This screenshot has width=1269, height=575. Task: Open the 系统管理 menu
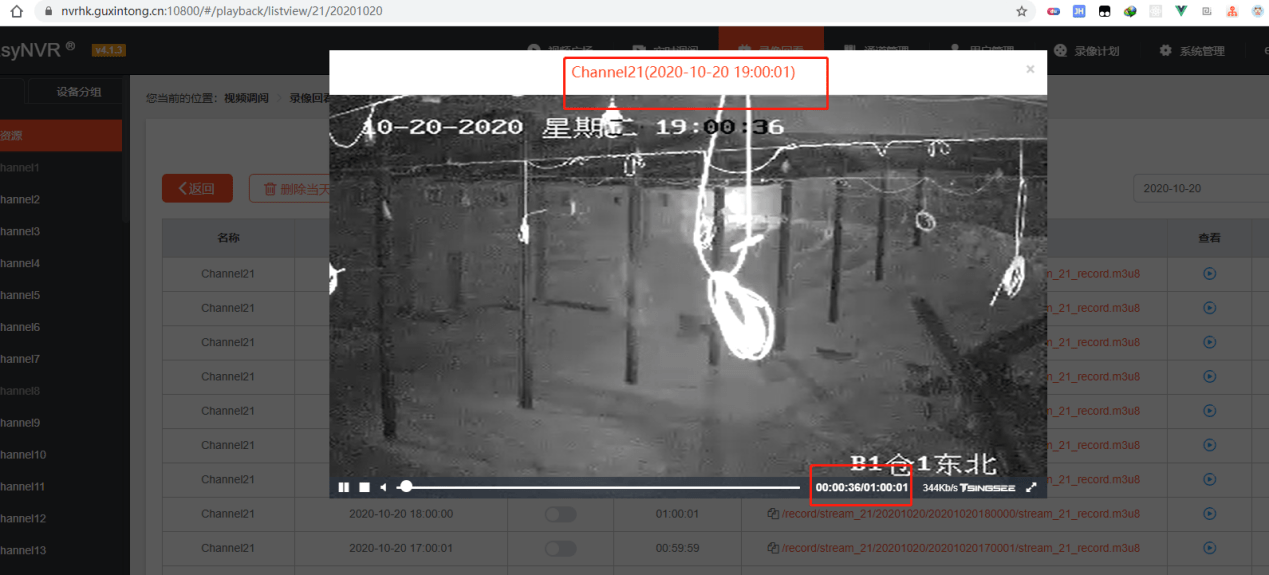(x=1192, y=51)
